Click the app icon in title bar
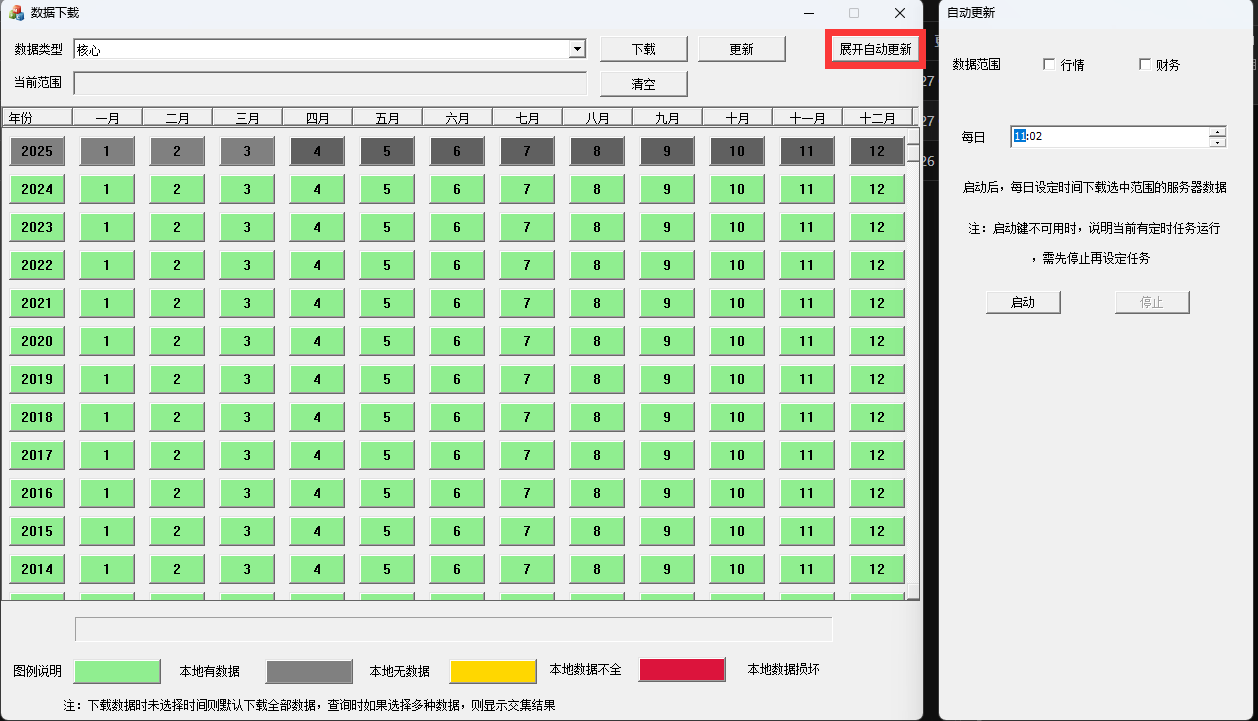This screenshot has height=721, width=1258. pyautogui.click(x=16, y=13)
